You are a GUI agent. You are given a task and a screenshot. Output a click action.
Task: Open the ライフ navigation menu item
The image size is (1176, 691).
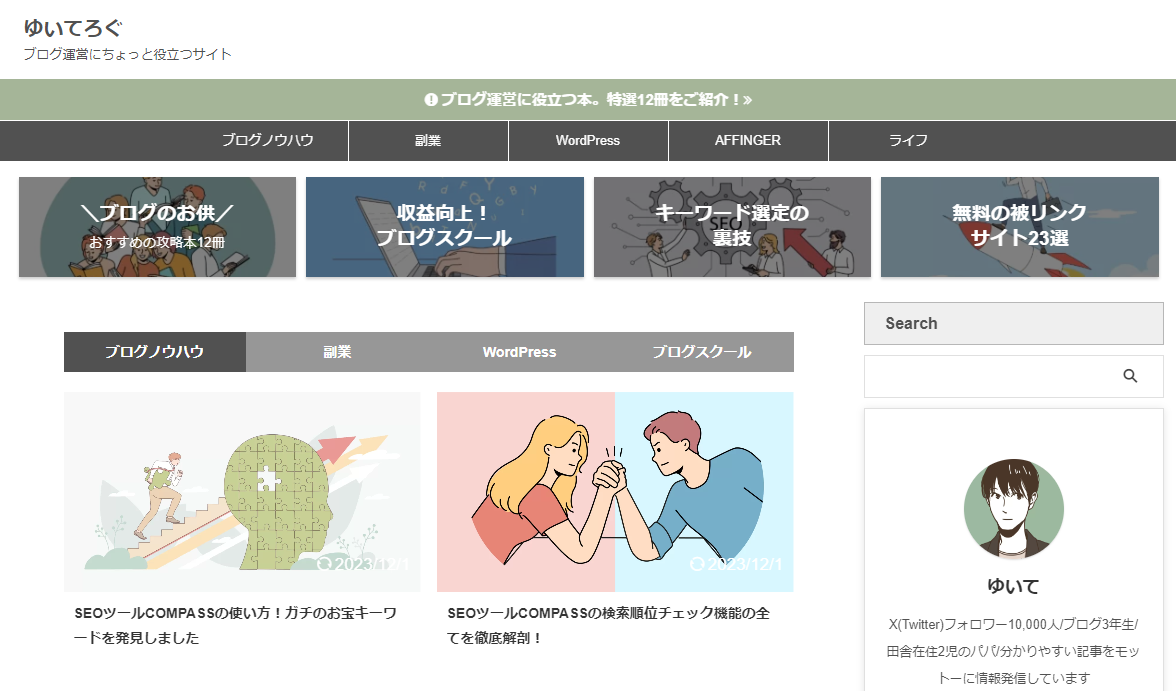tap(908, 140)
